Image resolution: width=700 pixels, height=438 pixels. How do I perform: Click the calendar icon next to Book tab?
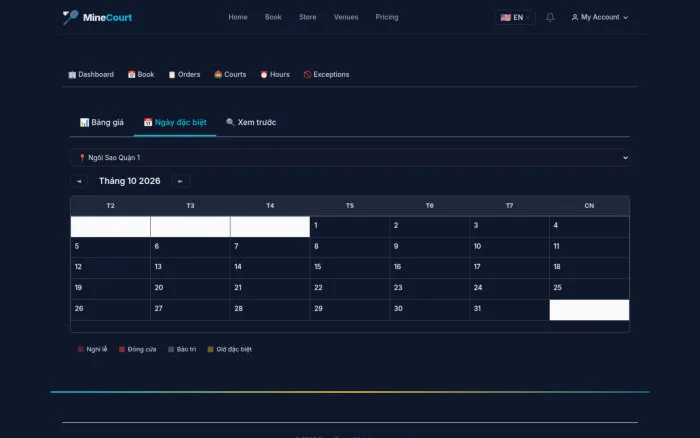[131, 75]
